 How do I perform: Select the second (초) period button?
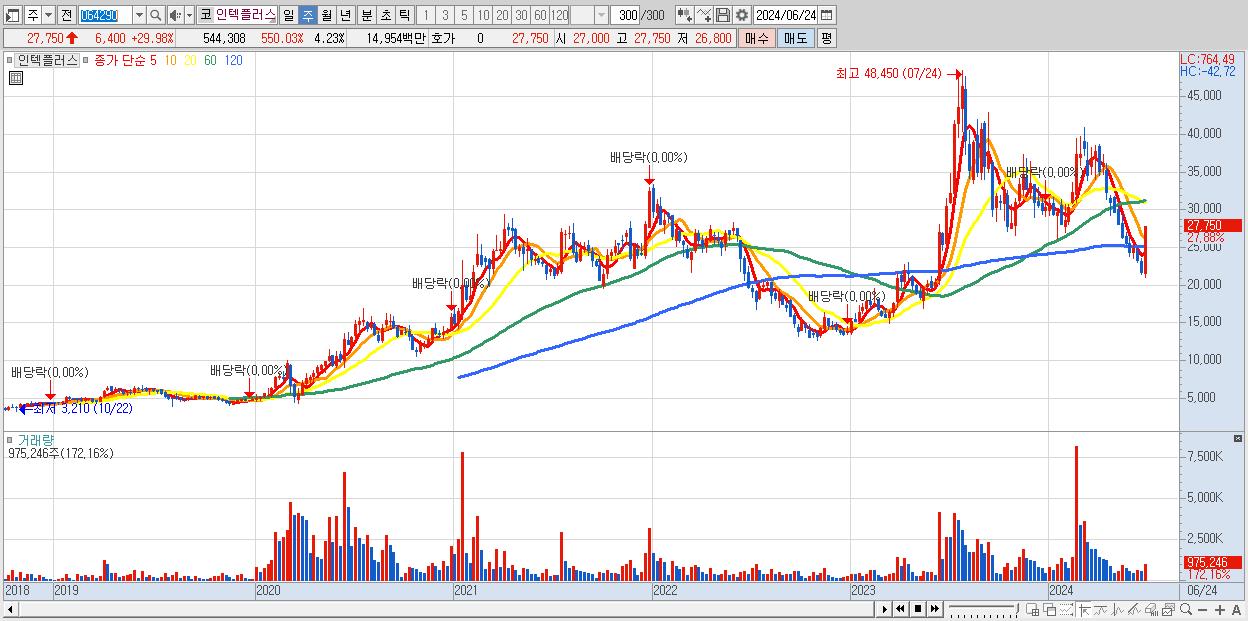[385, 15]
